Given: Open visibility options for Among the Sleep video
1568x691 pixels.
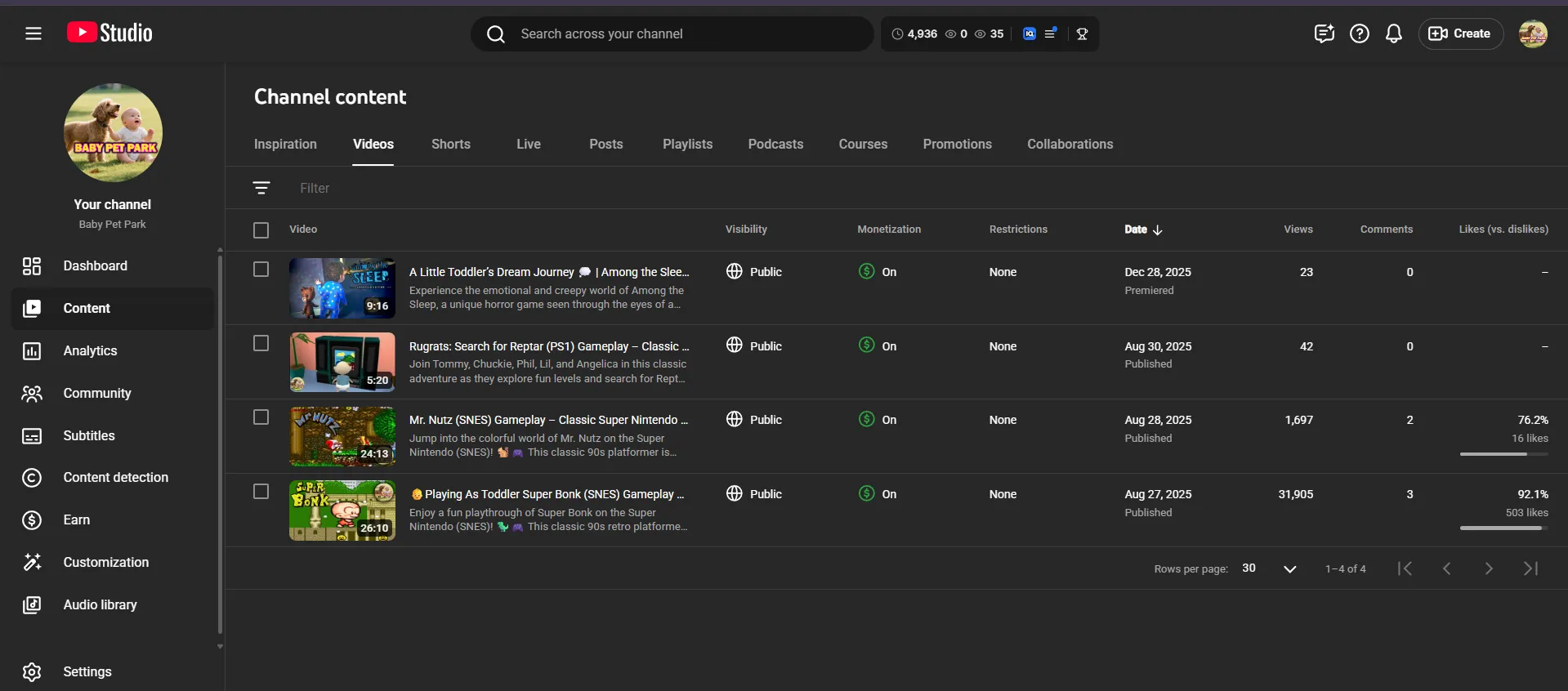Looking at the screenshot, I should pyautogui.click(x=754, y=272).
